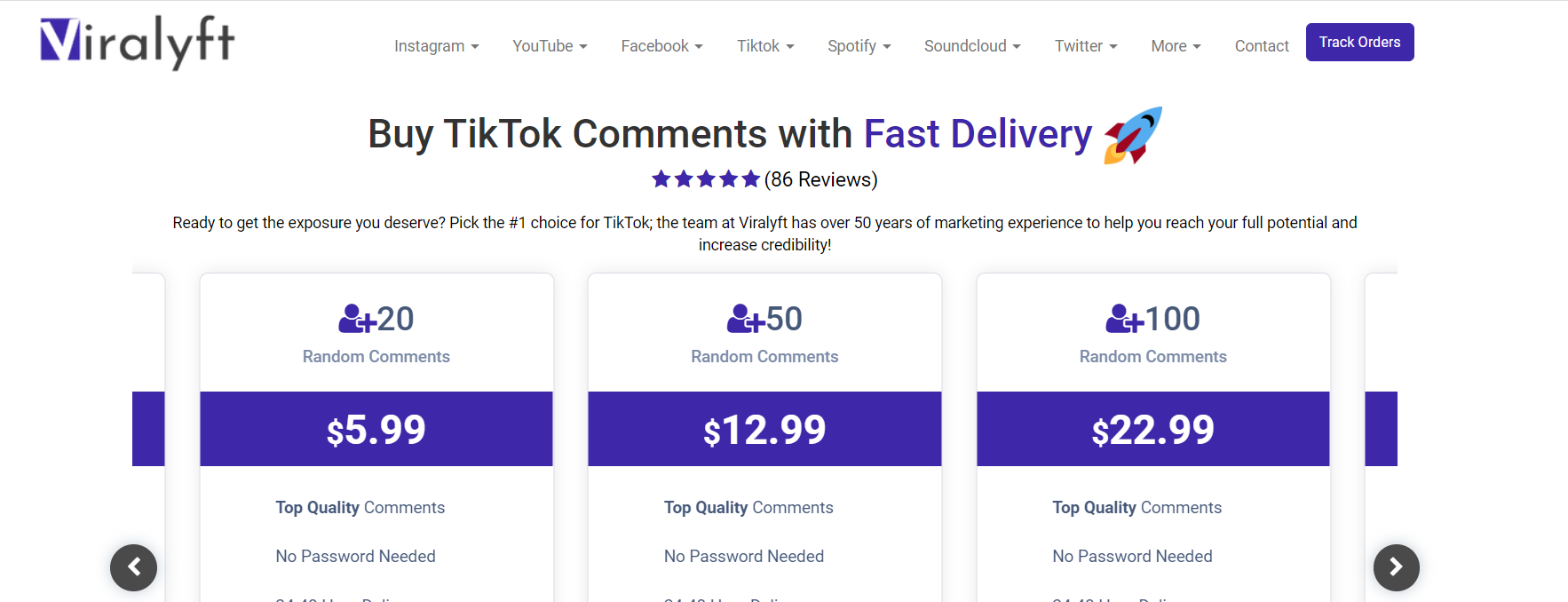
Task: Click the rocket emoji in heading
Action: (1133, 135)
